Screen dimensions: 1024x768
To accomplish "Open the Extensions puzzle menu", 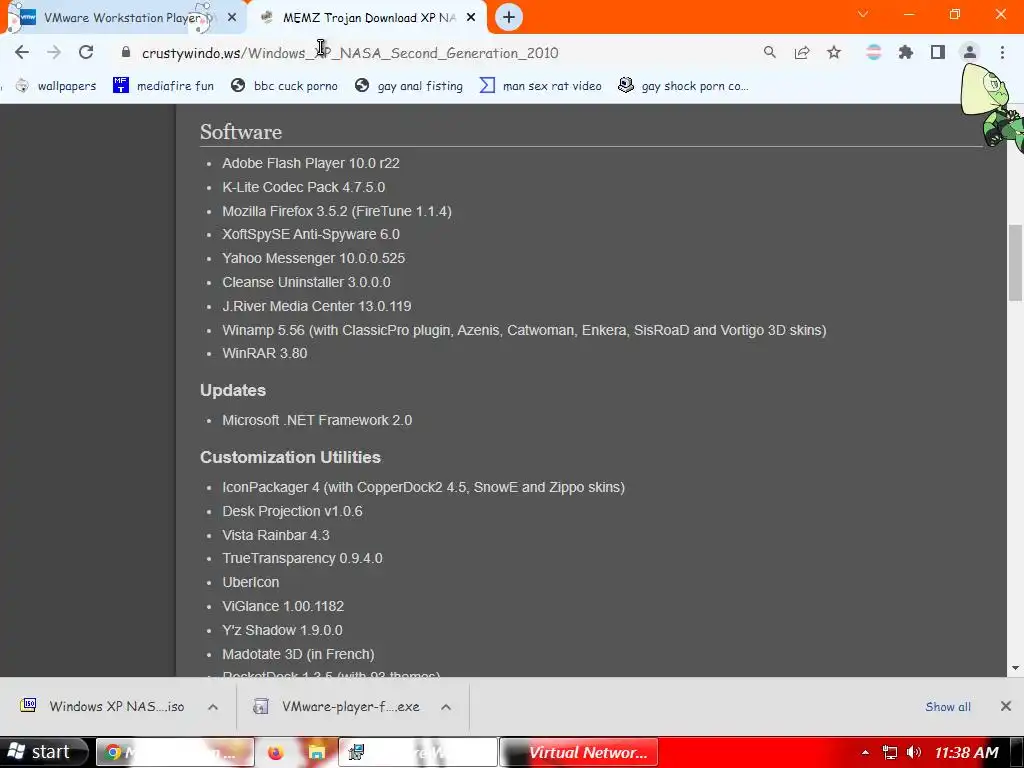I will (x=905, y=52).
